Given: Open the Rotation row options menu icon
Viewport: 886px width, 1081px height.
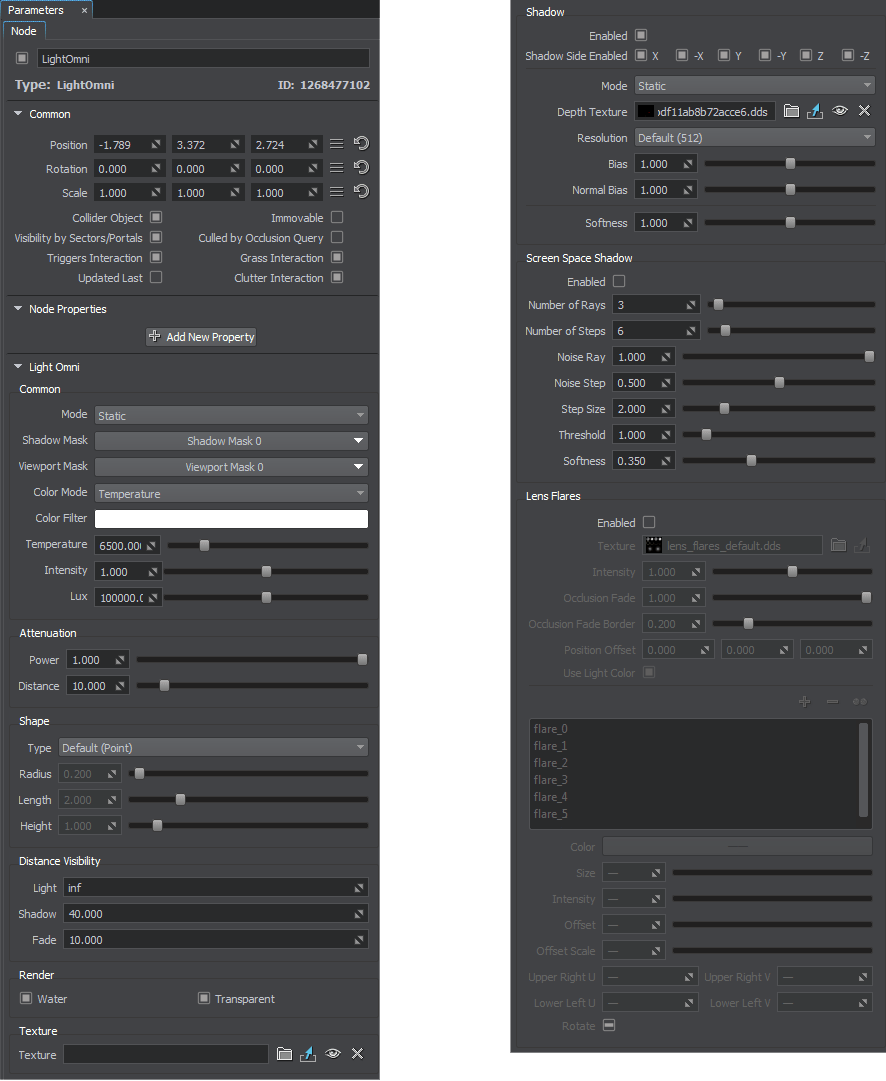Looking at the screenshot, I should coord(337,168).
